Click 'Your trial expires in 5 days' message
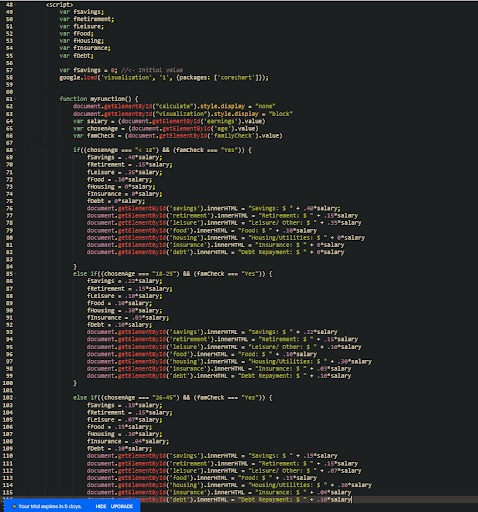The width and height of the screenshot is (478, 512). point(50,506)
